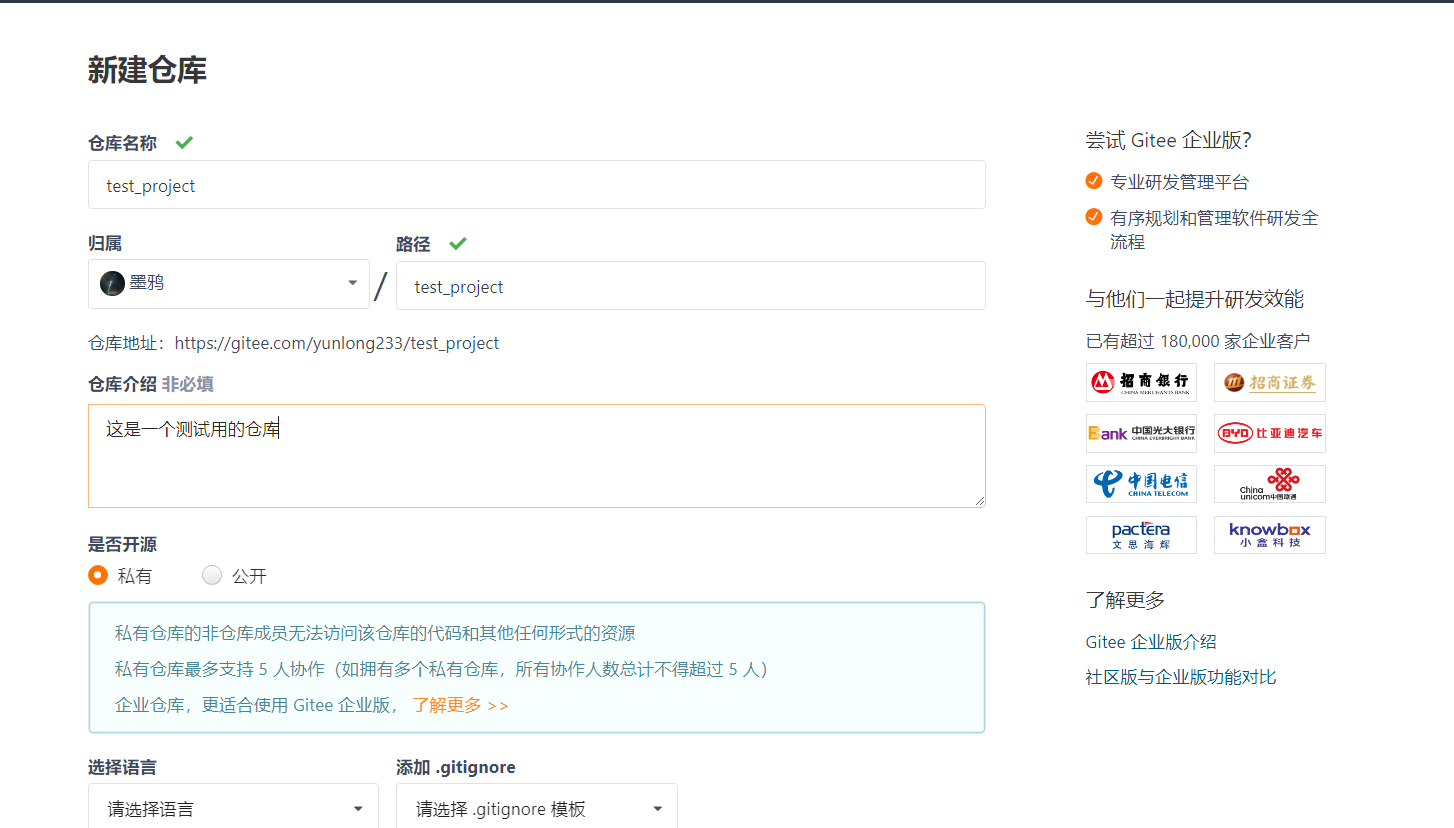Open the repository URL gitee.com/yunlong233/test_project
Image resolution: width=1454 pixels, height=828 pixels.
click(x=337, y=343)
